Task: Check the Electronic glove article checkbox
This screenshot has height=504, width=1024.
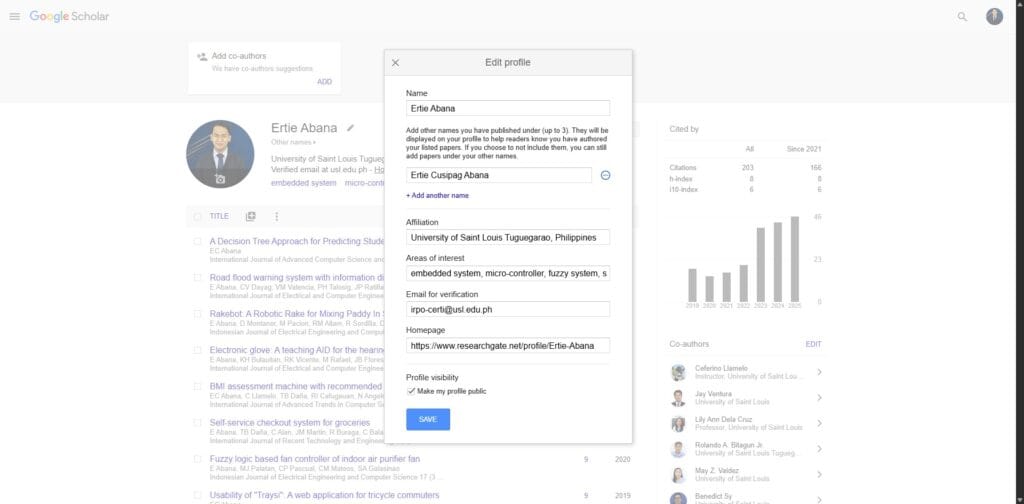Action: click(197, 350)
